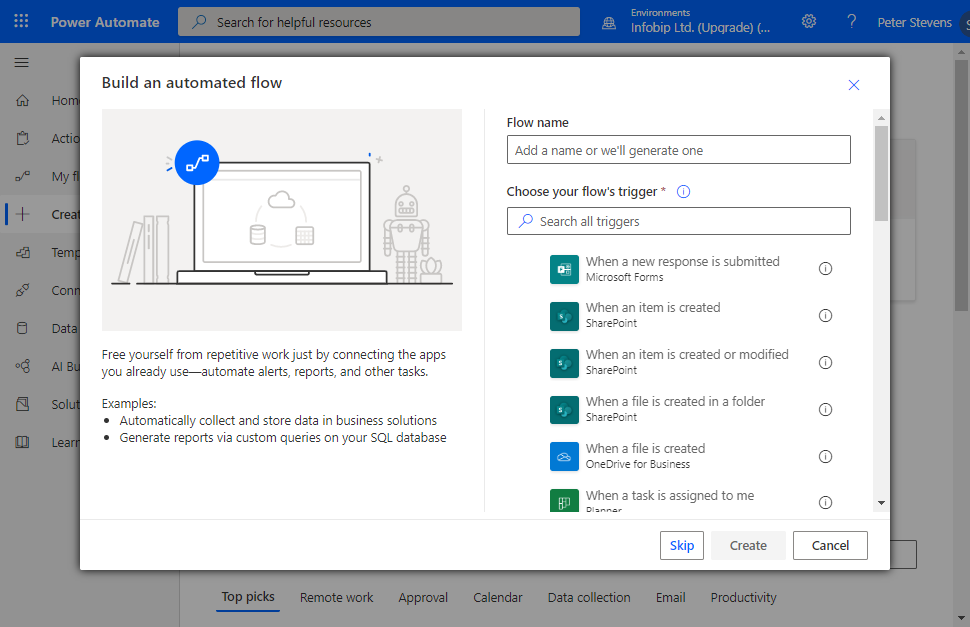Open the Approval templates tab
The width and height of the screenshot is (970, 627).
tap(423, 598)
